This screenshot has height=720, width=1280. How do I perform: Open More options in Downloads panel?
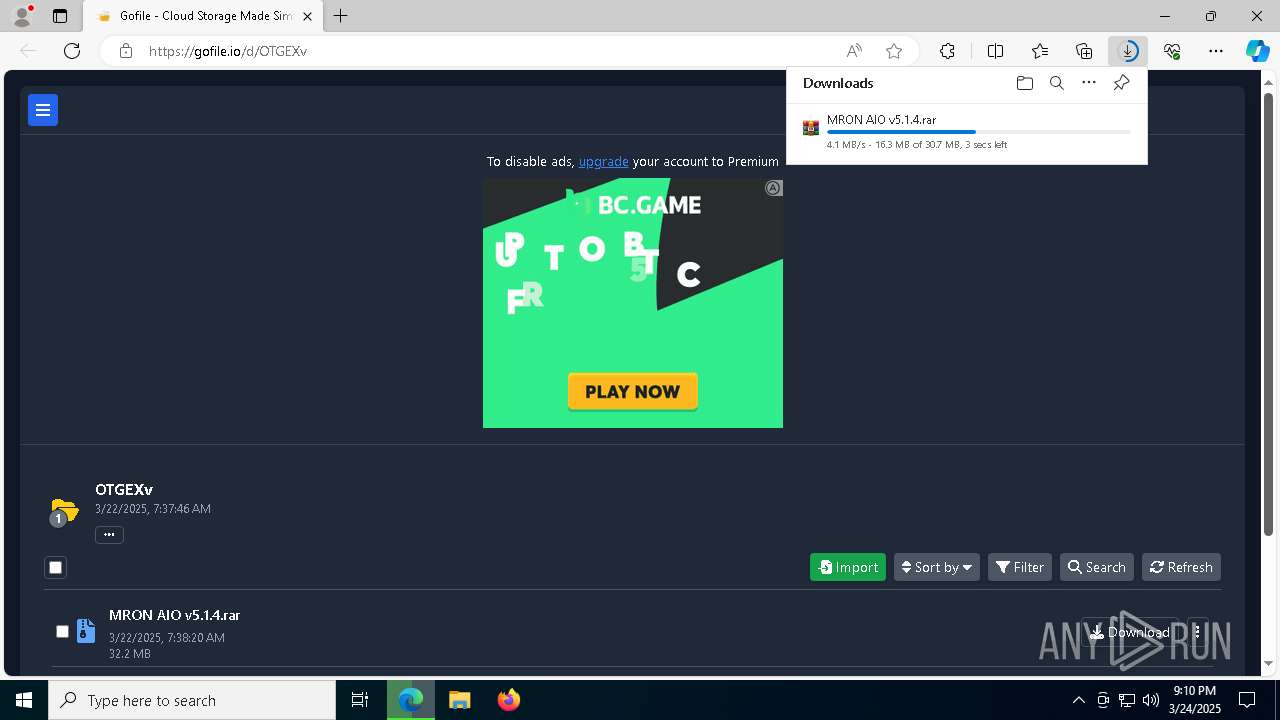1089,83
